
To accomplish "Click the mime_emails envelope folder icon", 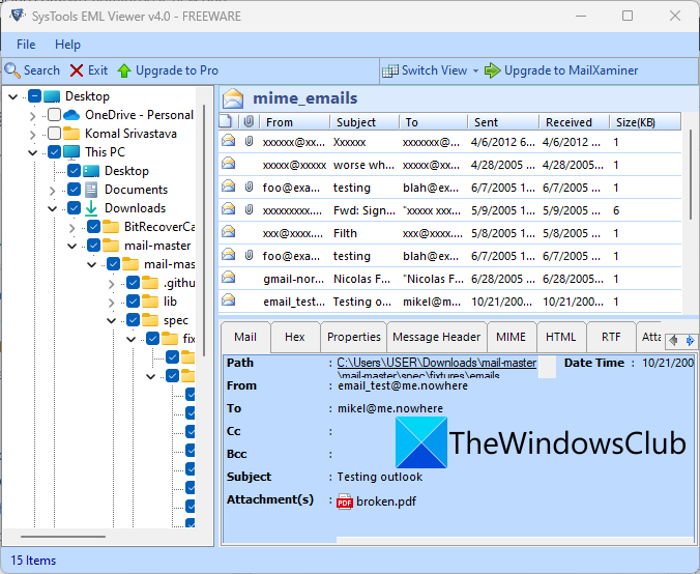I will (x=233, y=99).
